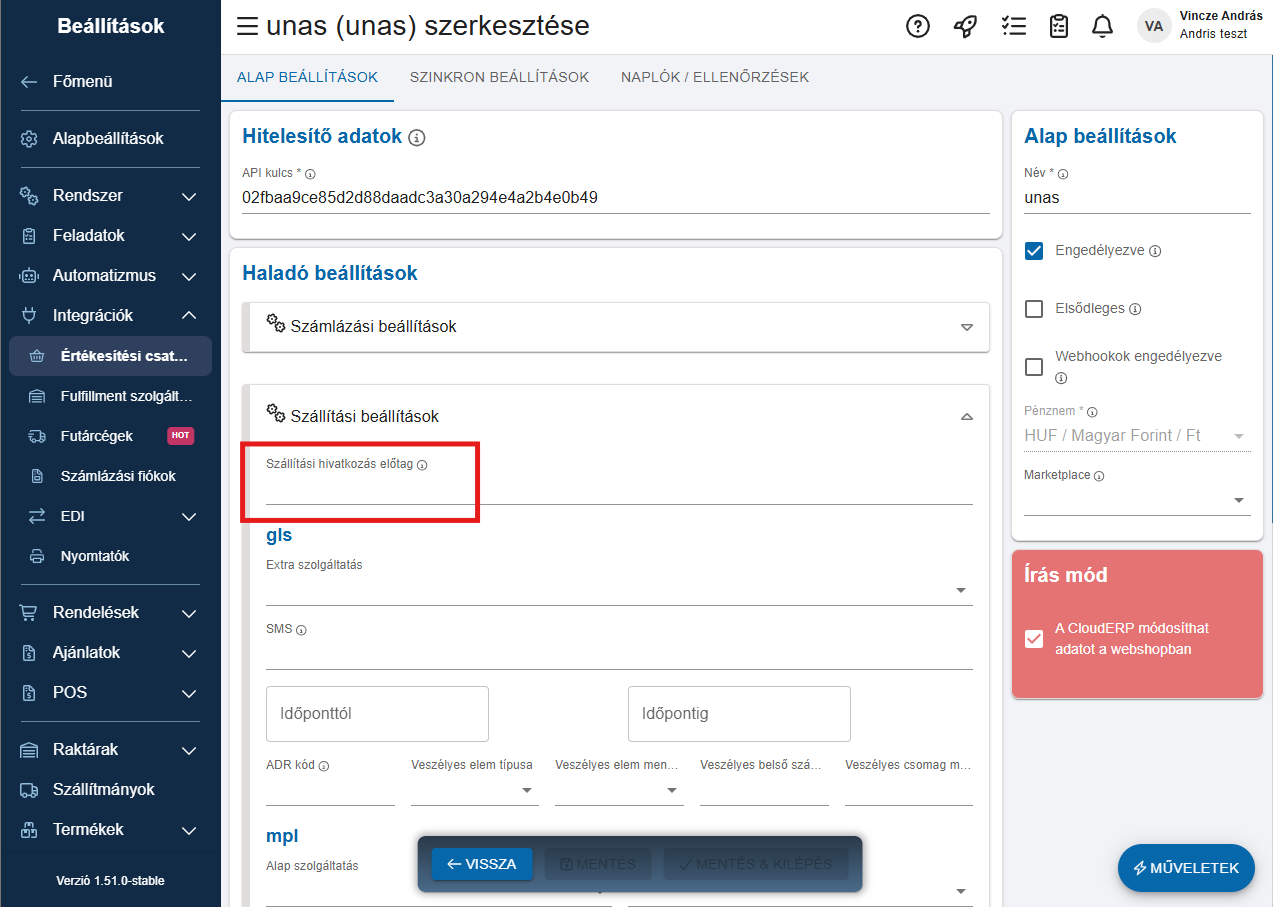Click the Műveletek button

click(x=1185, y=868)
